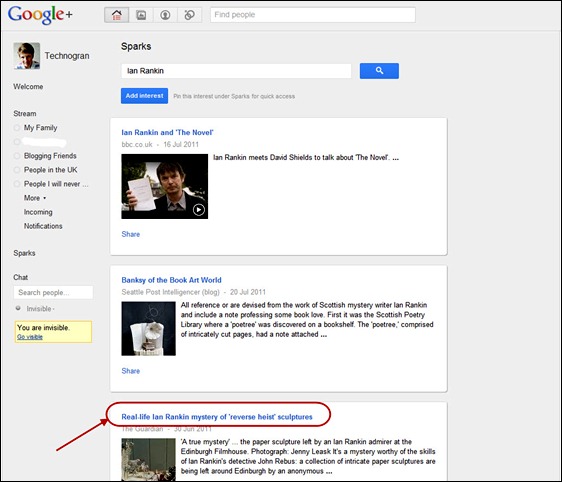
Task: Click the Sparks page heading
Action: coord(136,47)
